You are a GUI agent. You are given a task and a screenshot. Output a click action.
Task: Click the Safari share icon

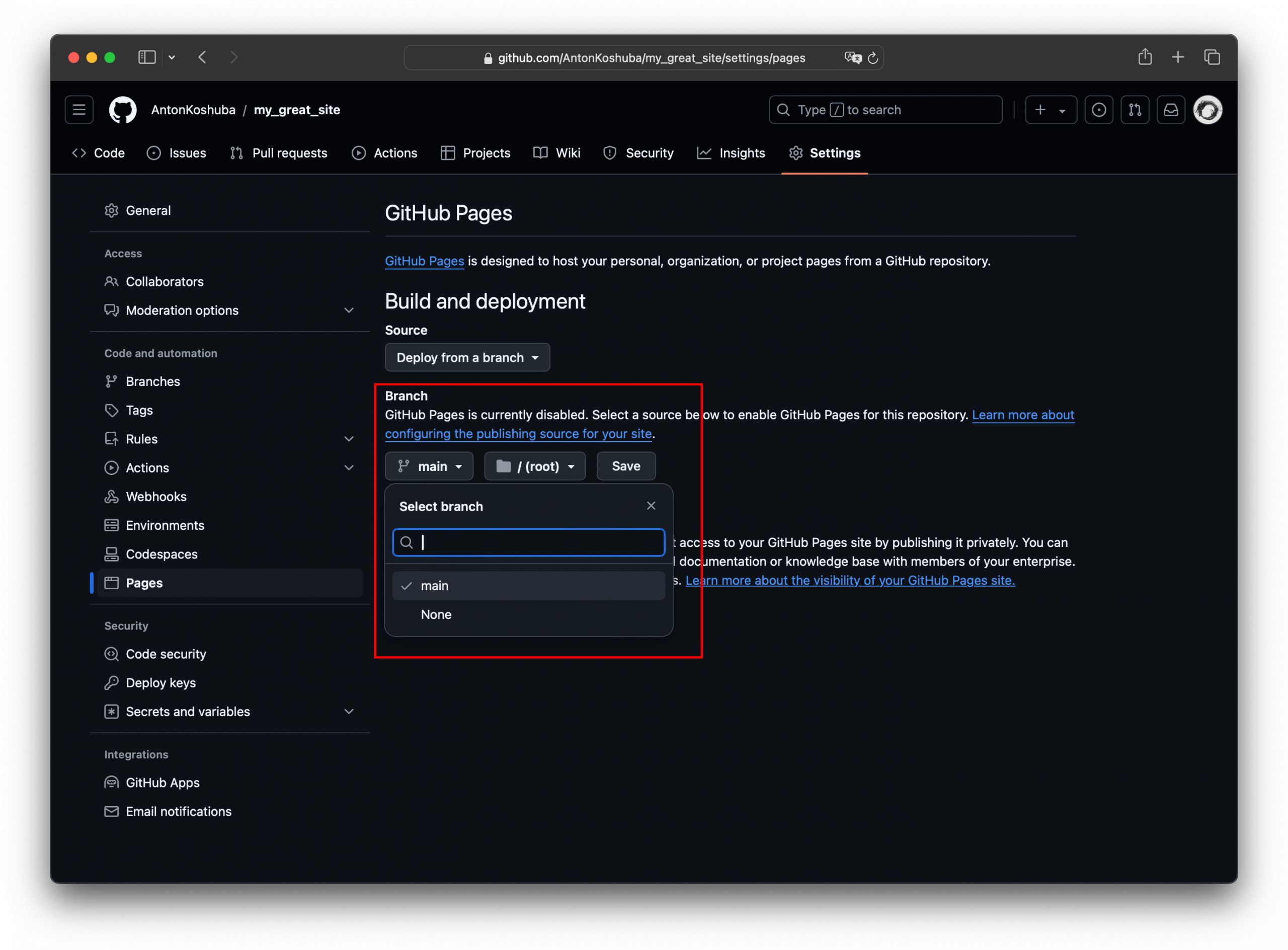point(1145,57)
